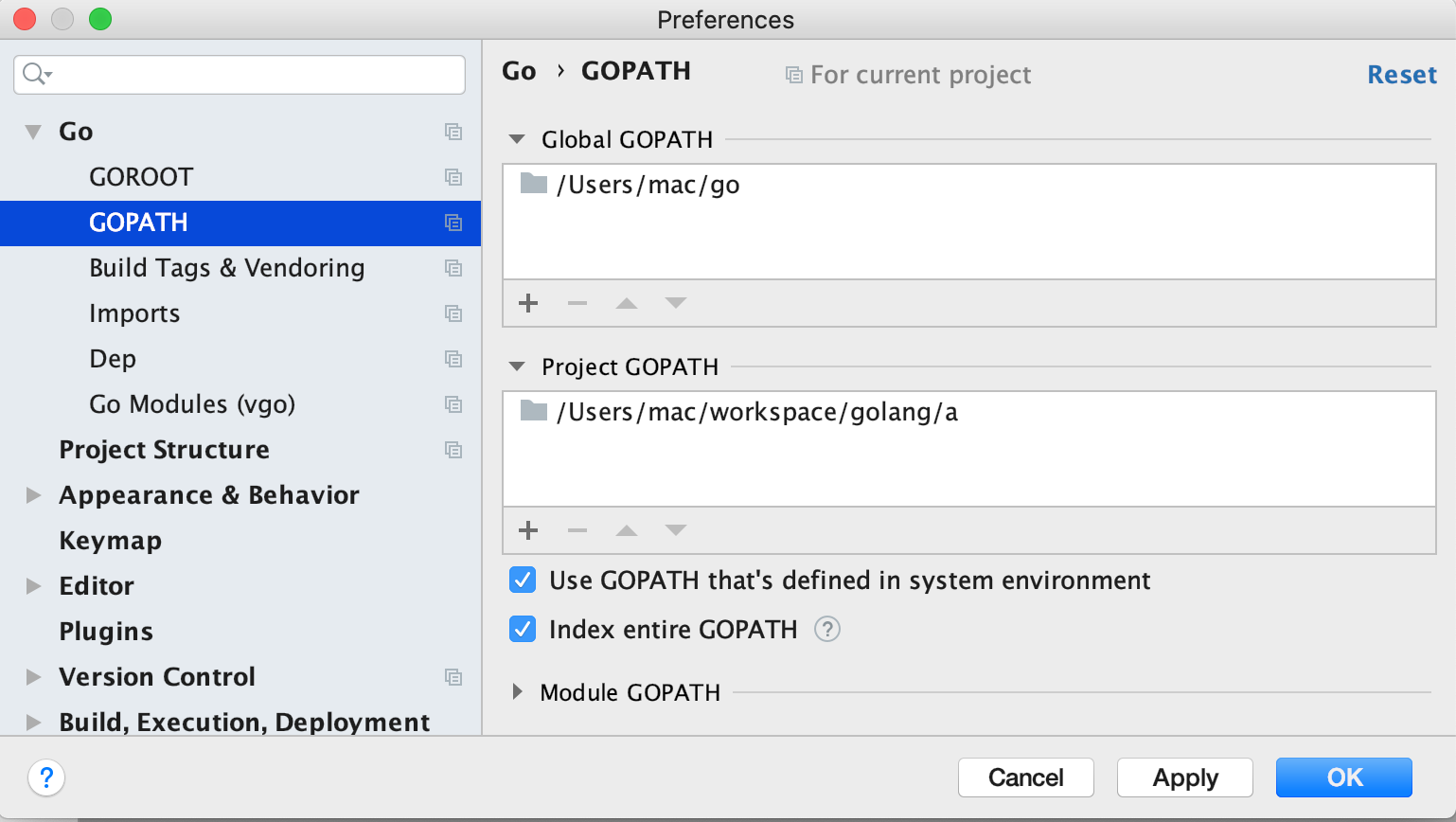This screenshot has height=822, width=1456.
Task: Click the Reset link
Action: tap(1401, 75)
